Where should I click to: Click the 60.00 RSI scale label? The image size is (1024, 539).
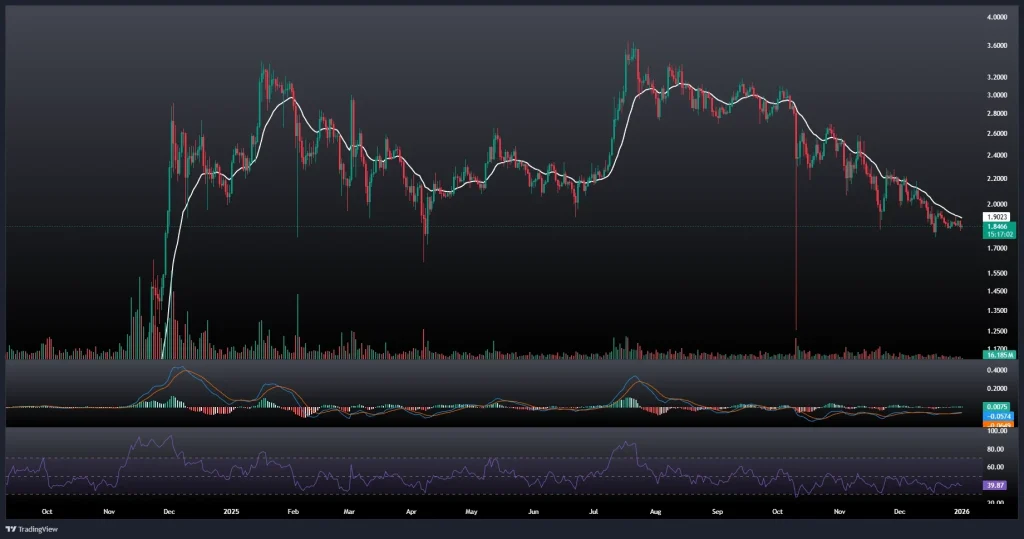click(997, 467)
